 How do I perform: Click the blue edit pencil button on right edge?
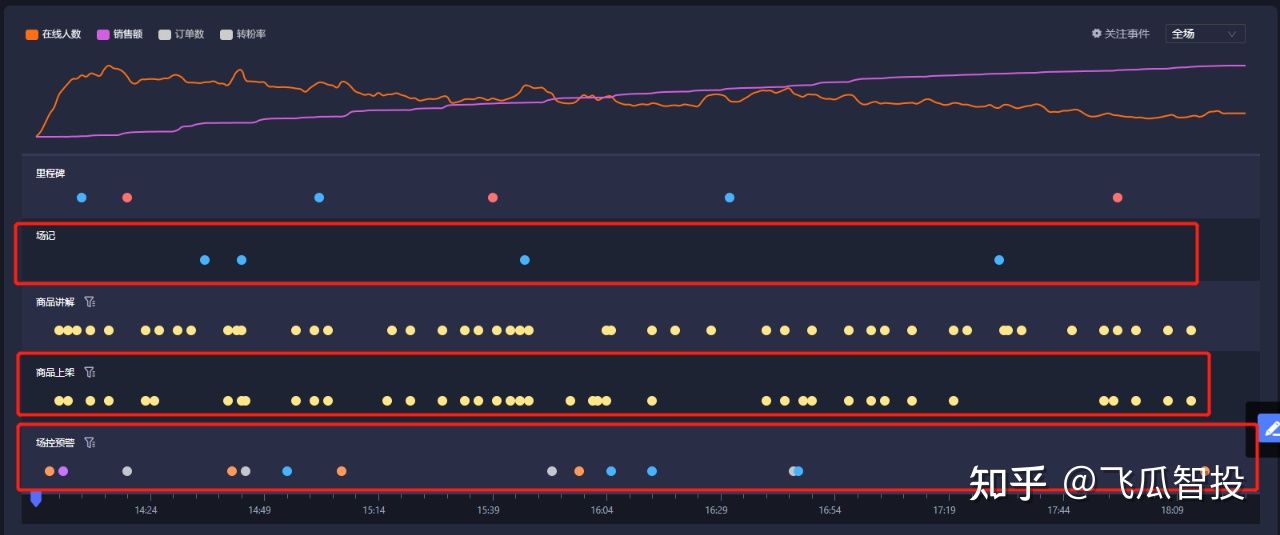(1271, 429)
